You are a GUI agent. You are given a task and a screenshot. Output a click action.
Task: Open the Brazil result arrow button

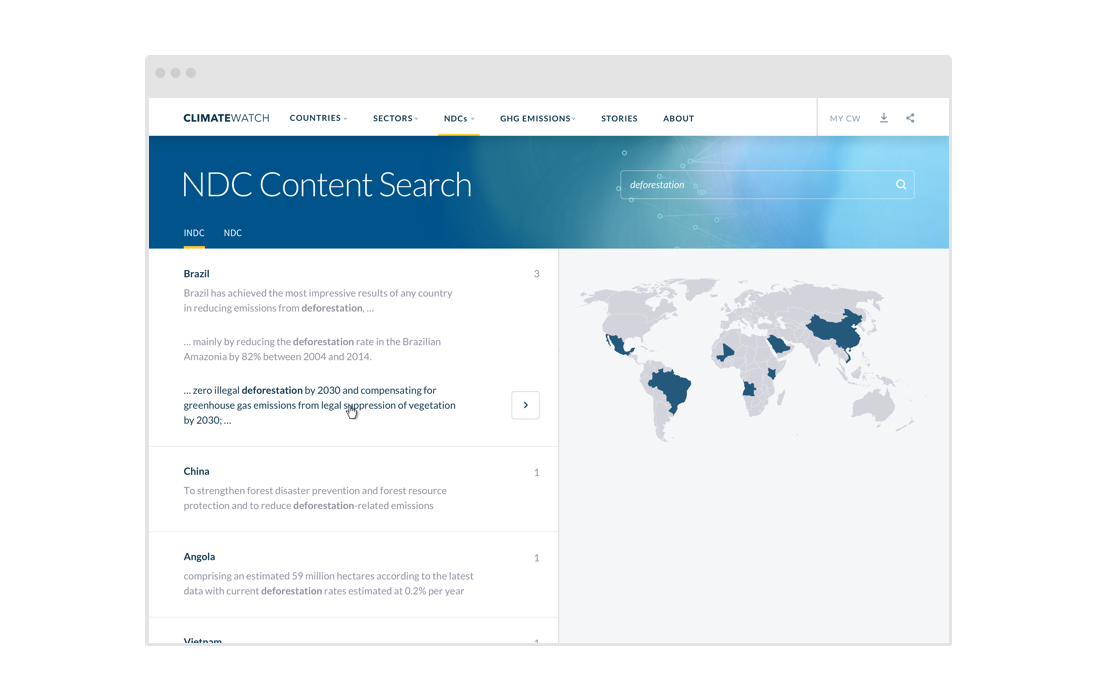coord(525,405)
